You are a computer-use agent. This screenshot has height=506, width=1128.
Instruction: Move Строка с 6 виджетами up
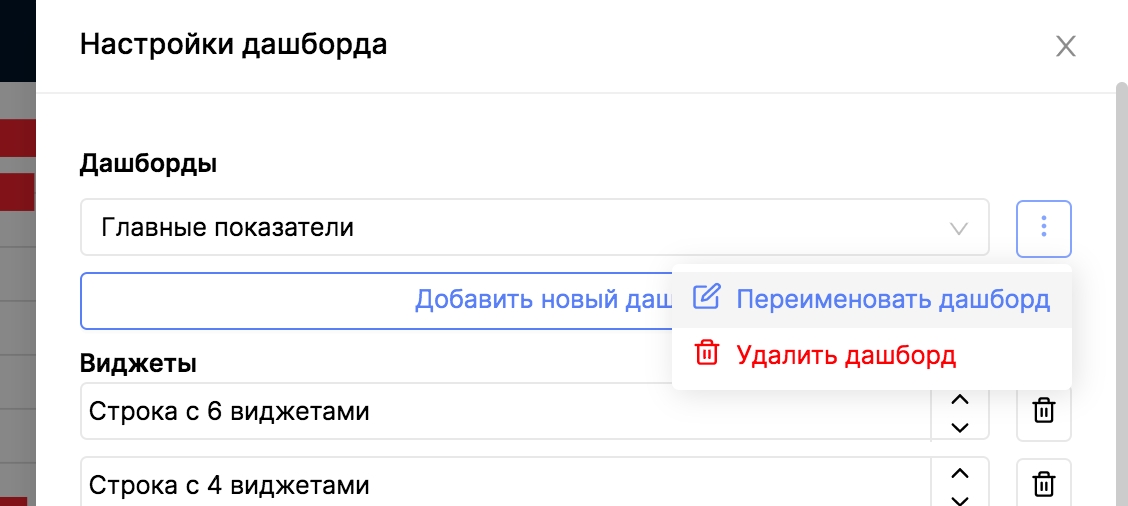point(959,399)
